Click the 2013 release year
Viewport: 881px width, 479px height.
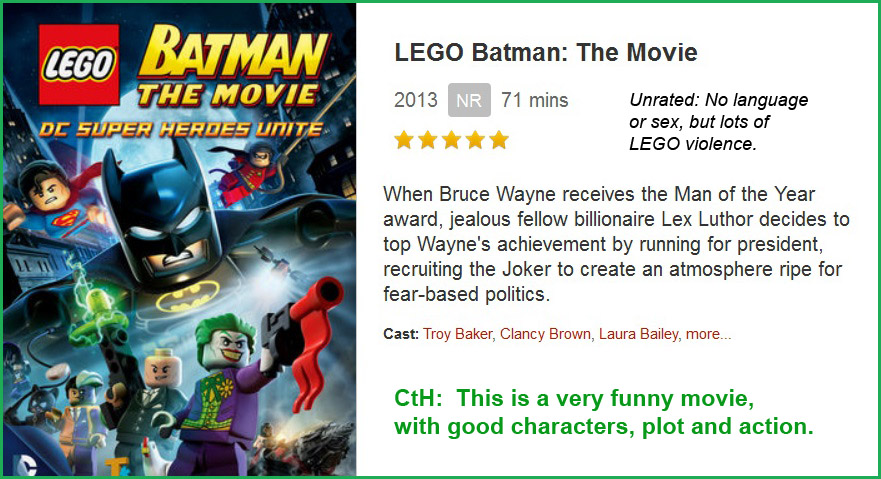click(x=416, y=100)
